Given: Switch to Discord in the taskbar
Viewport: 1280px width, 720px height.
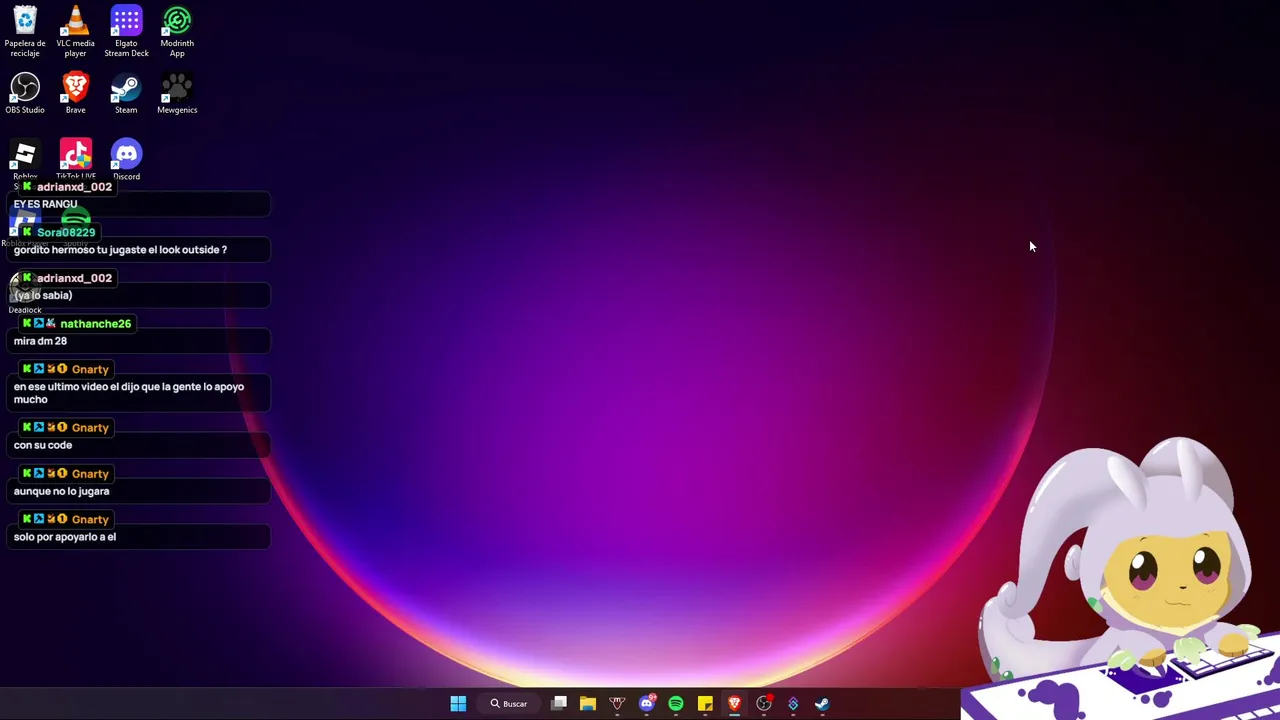Looking at the screenshot, I should click(x=647, y=704).
